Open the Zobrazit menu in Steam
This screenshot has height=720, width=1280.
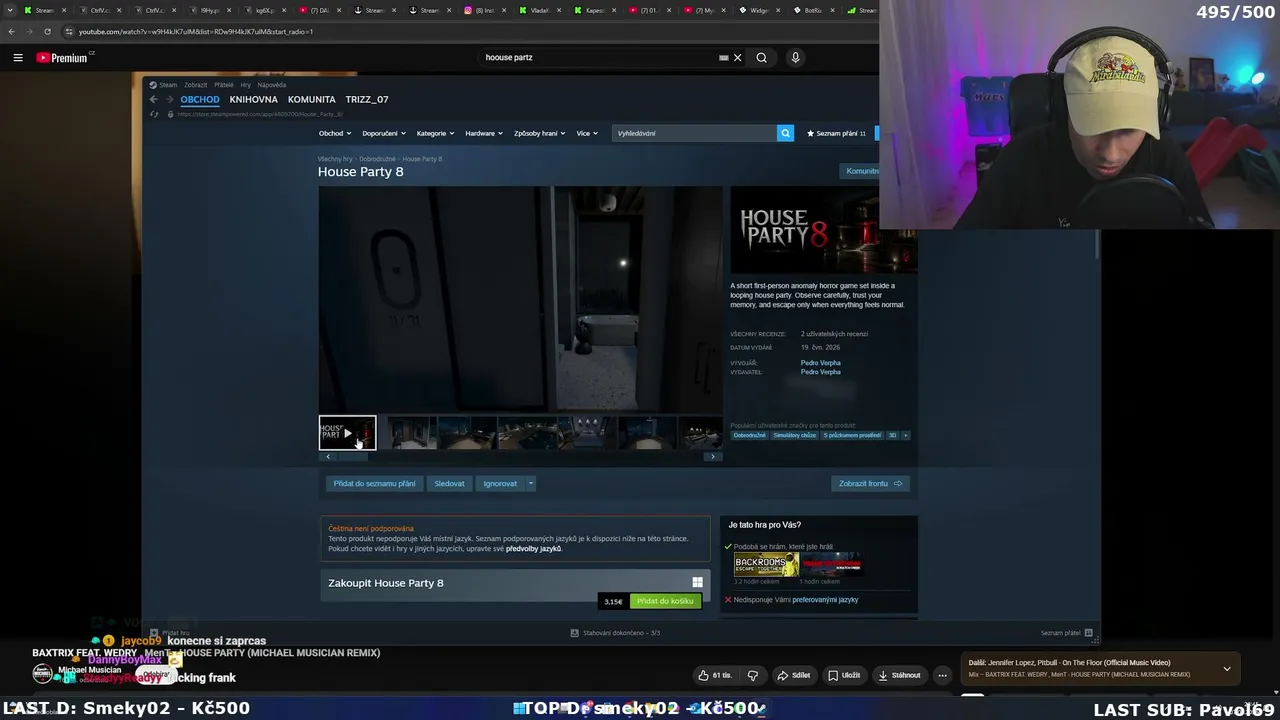195,85
